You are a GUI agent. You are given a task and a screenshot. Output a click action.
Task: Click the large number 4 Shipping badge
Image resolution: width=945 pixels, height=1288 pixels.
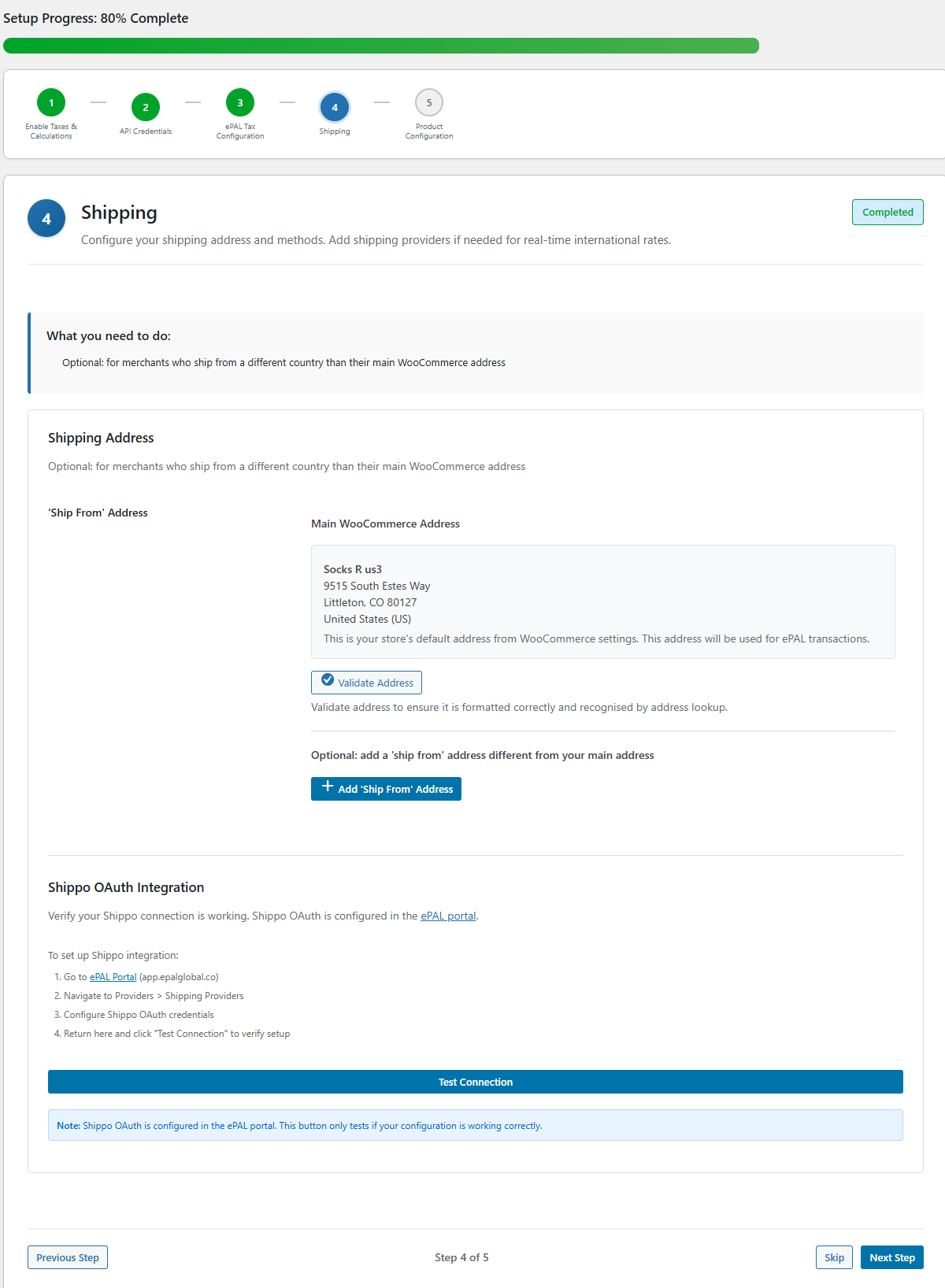coord(46,219)
